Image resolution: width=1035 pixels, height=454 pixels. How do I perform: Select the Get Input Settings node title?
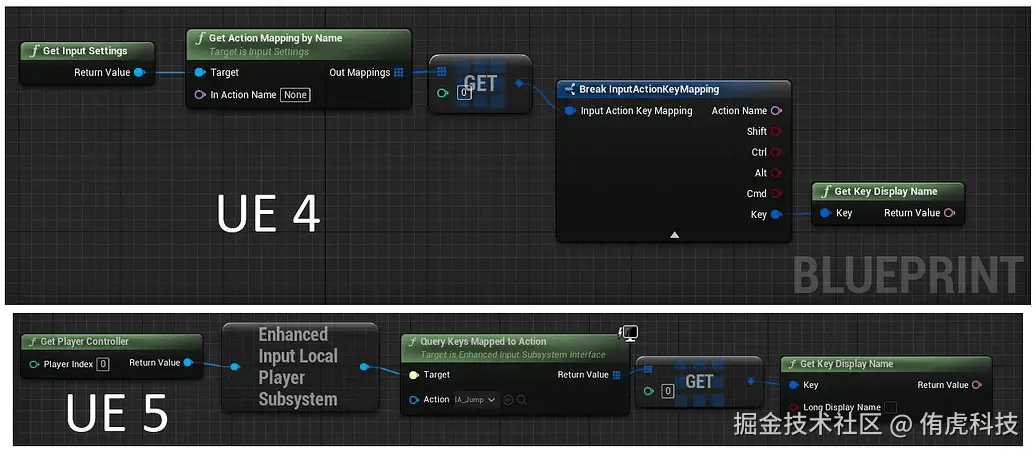pos(85,51)
